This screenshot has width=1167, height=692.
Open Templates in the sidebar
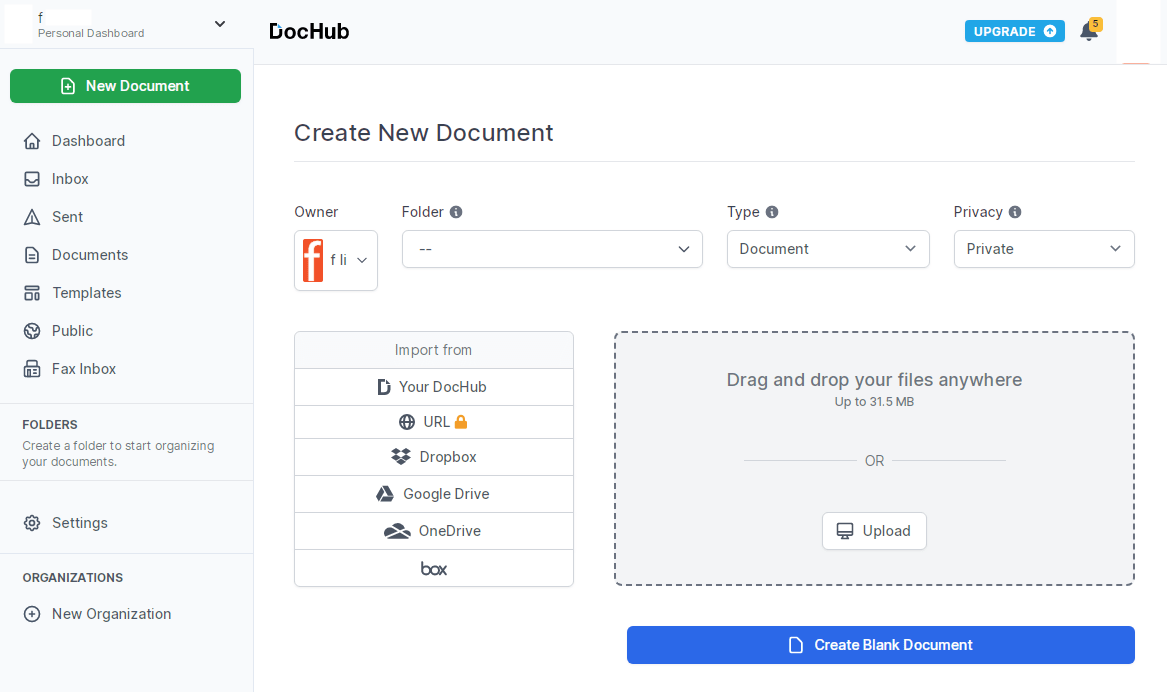pos(86,293)
